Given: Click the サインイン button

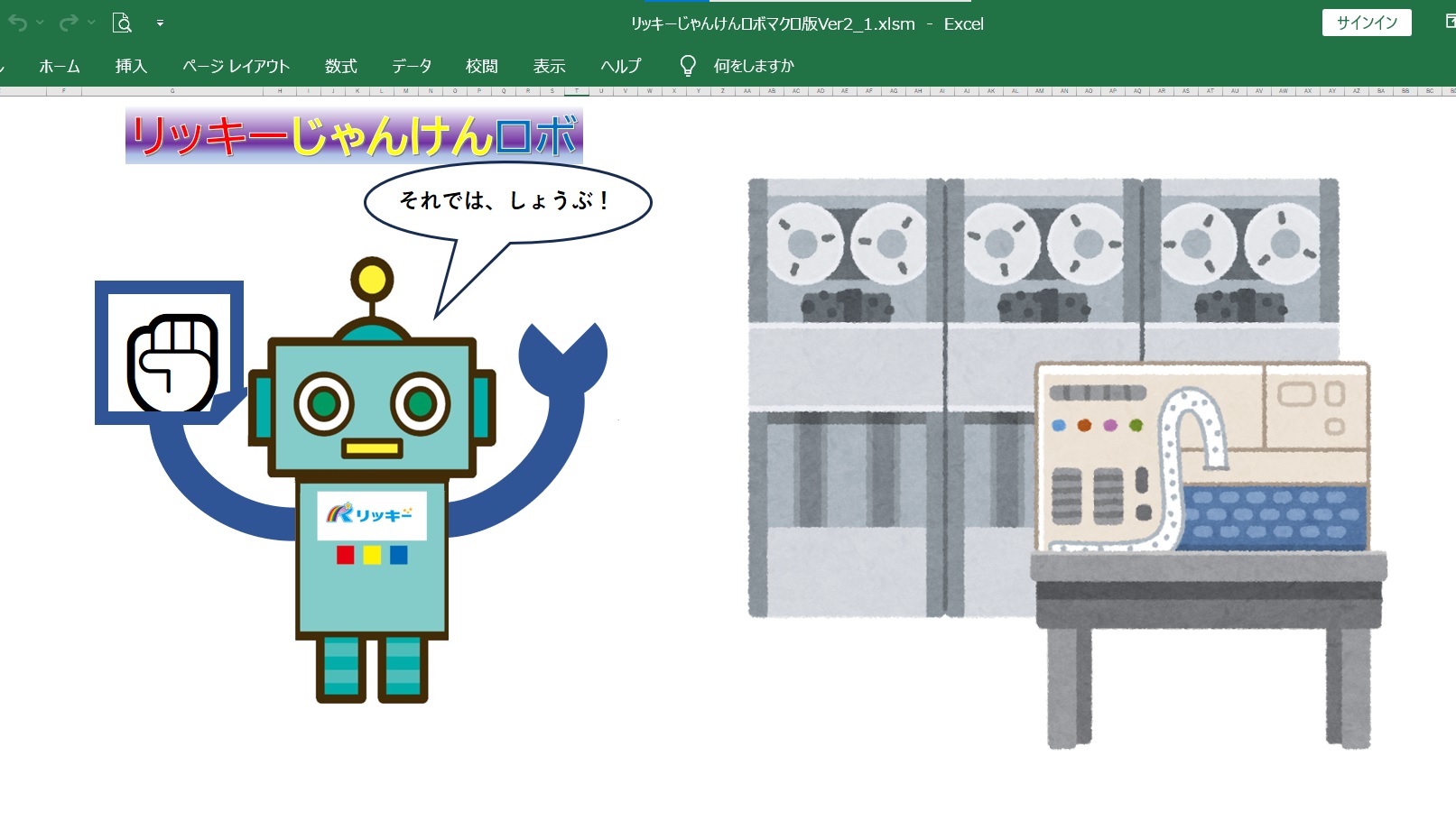Looking at the screenshot, I should pyautogui.click(x=1367, y=23).
